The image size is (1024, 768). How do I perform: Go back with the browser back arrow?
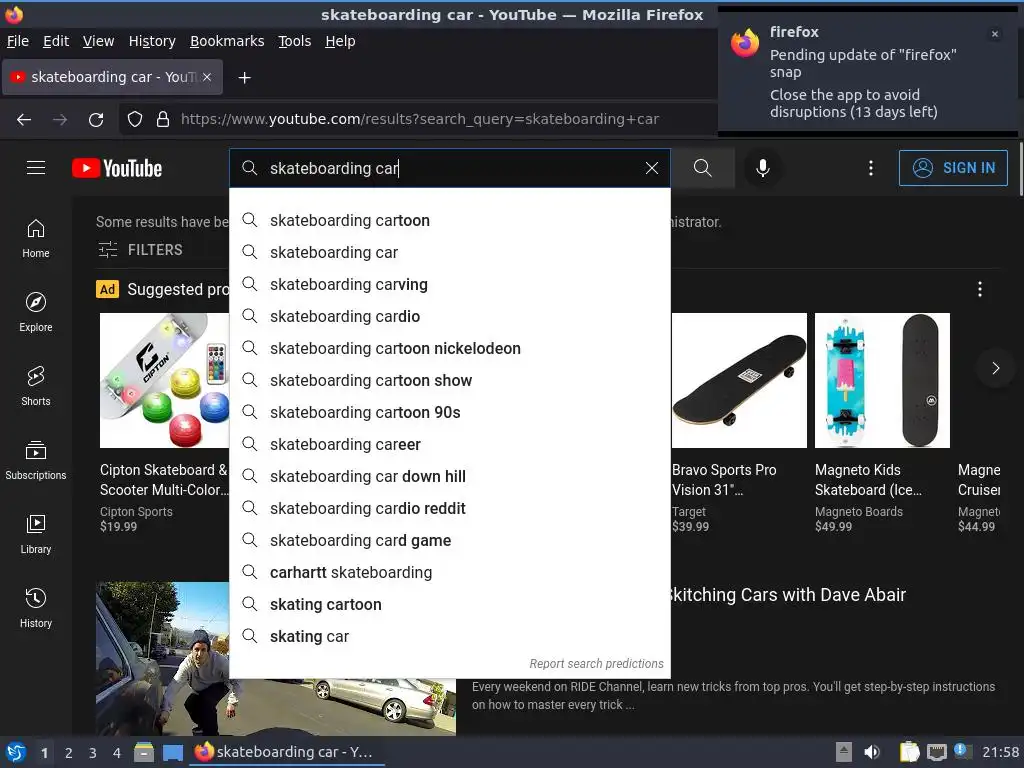point(24,120)
